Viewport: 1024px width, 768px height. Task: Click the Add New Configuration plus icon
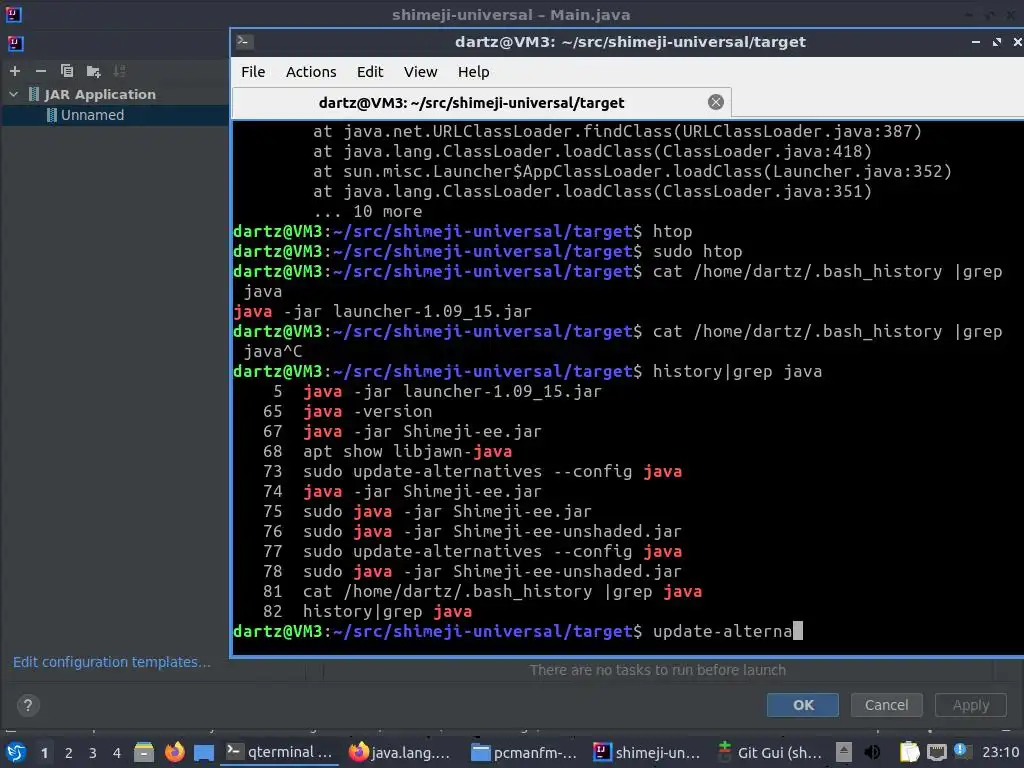[15, 71]
